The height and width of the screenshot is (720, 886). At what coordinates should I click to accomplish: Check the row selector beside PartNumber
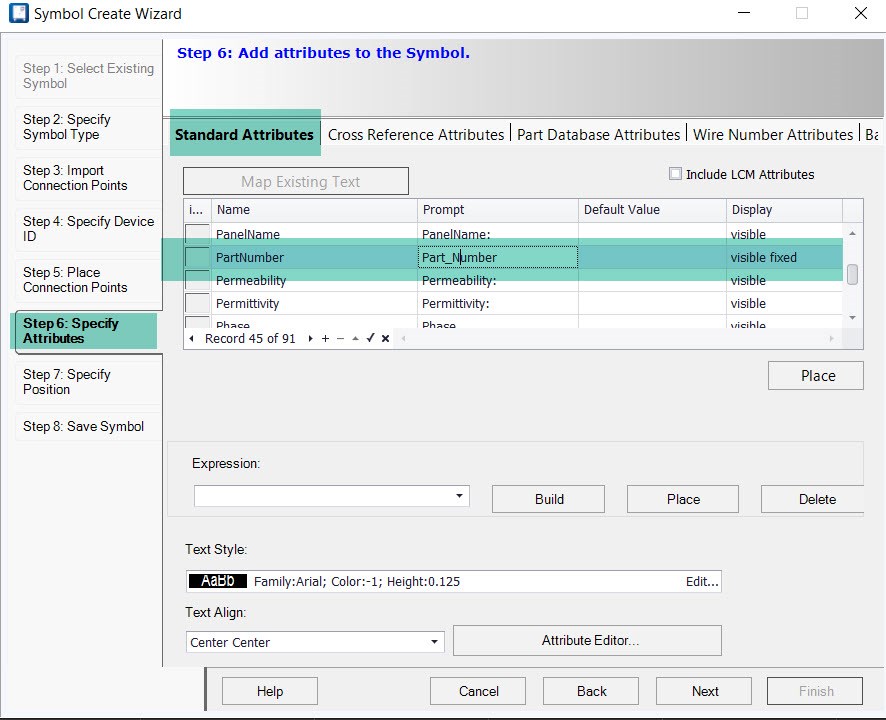195,257
